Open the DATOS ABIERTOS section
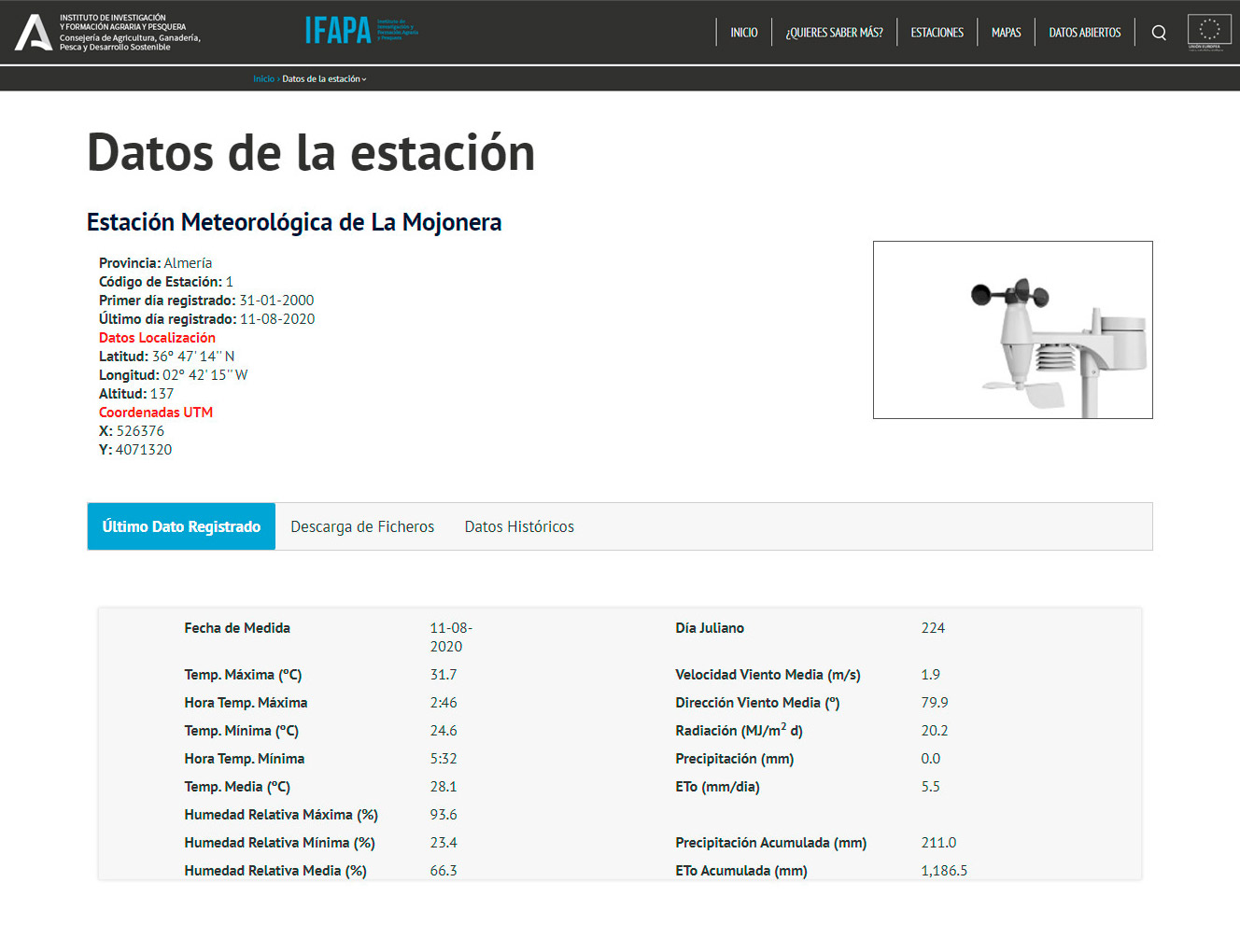The width and height of the screenshot is (1240, 952). [1084, 33]
